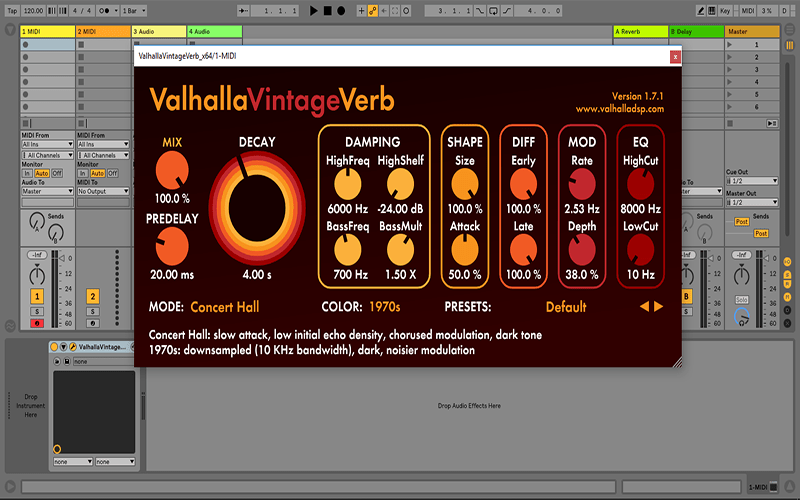Toggle the ValhallaVintageVerb device activator
Image resolution: width=800 pixels, height=500 pixels.
(x=54, y=347)
